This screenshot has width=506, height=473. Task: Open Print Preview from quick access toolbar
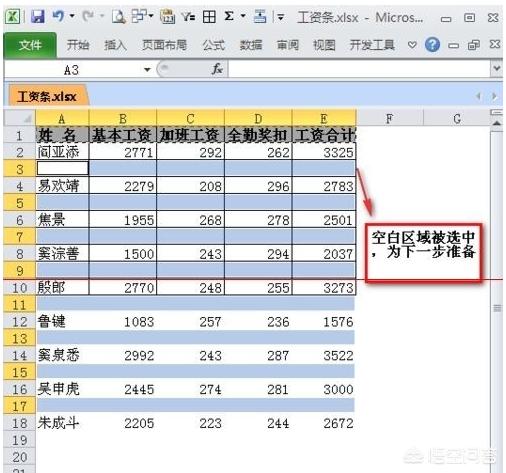pos(118,16)
